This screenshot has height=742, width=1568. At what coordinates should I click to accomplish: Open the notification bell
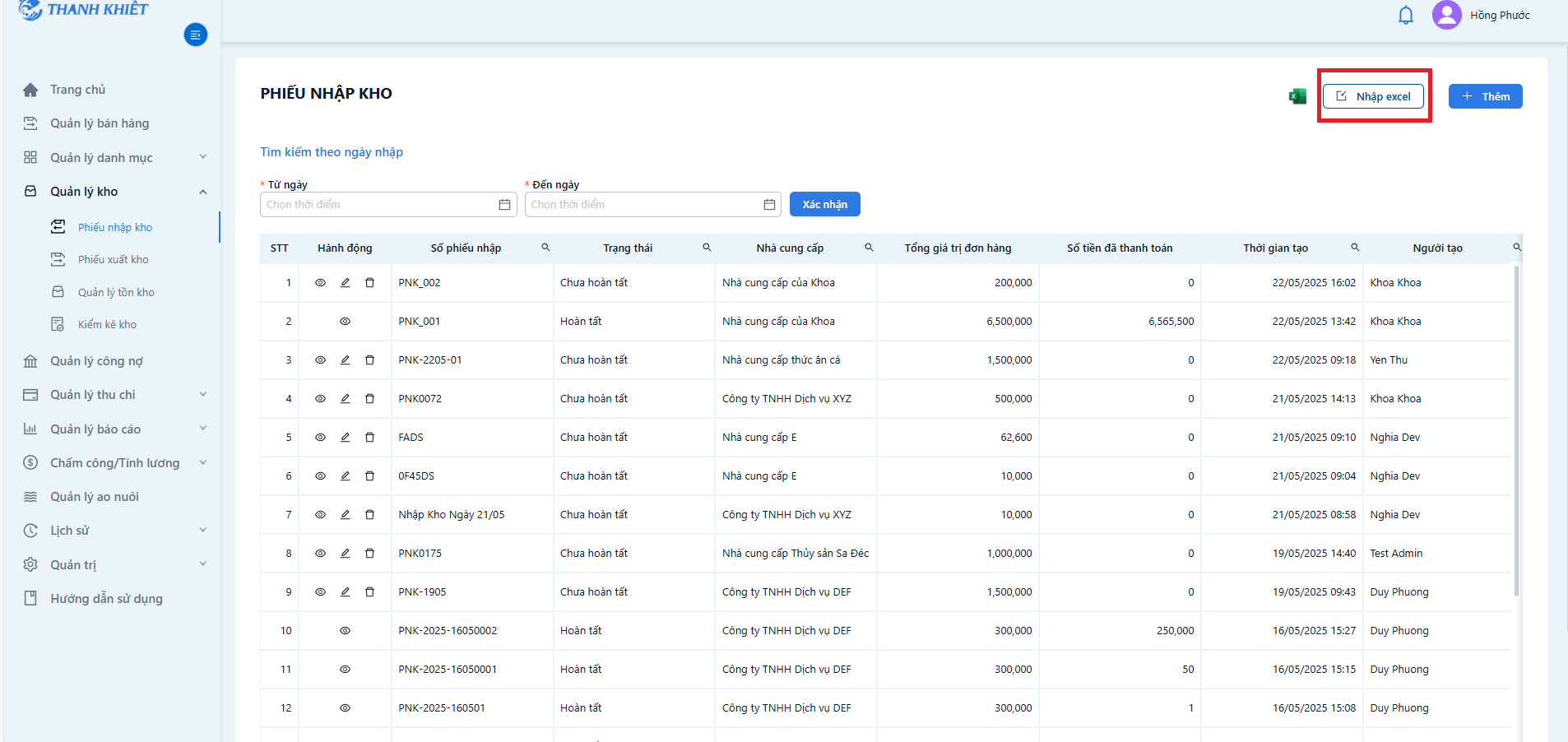(x=1406, y=15)
